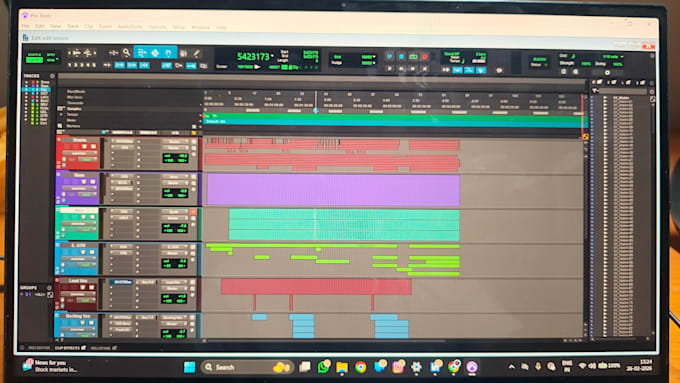Mute the E. GTR track
Viewport: 680px width, 383px height.
pos(93,252)
